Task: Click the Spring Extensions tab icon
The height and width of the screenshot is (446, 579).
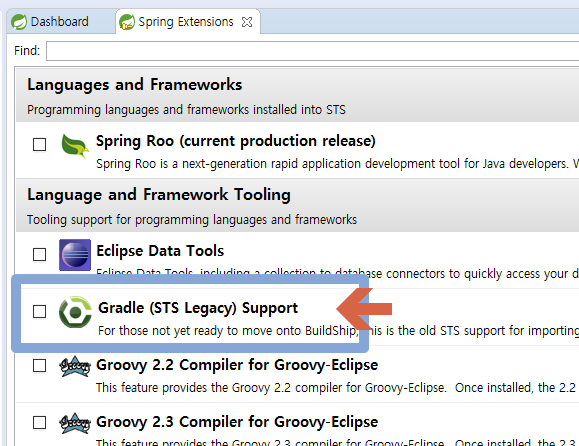Action: (127, 22)
